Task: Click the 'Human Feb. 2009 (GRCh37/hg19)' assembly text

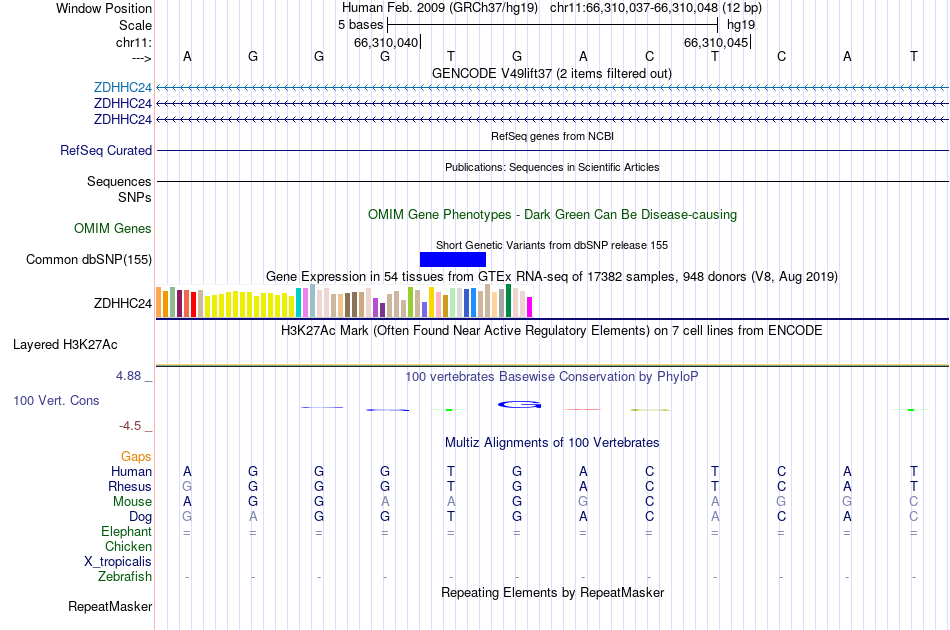Action: [440, 8]
